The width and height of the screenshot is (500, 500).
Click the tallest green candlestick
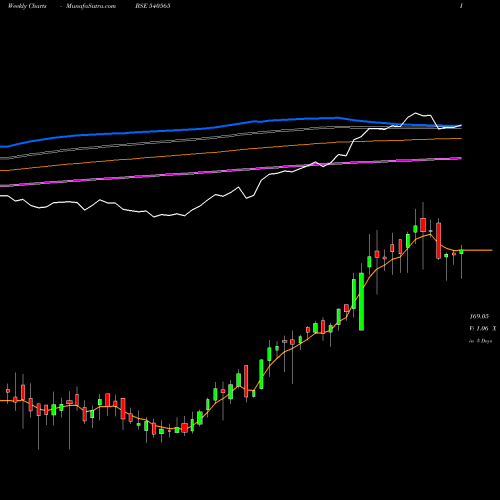tap(361, 301)
